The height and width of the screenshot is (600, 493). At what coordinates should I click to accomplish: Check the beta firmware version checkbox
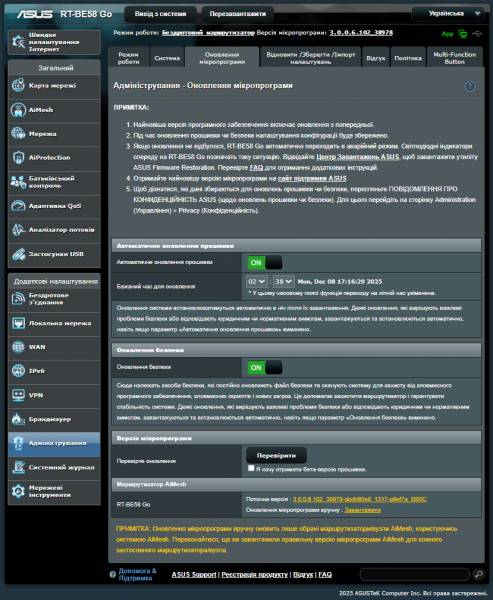coord(251,468)
